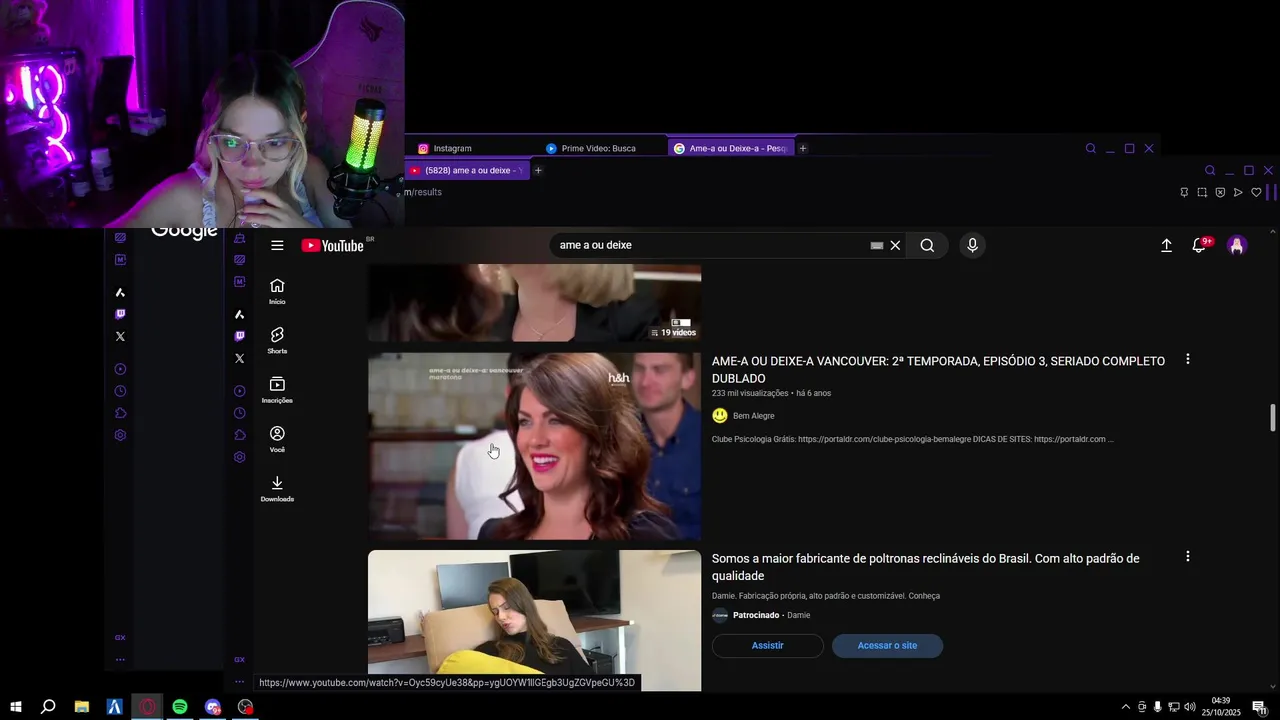Switch to the Prime Video: Busca tab
Screen dimensions: 1280x720
tap(600, 148)
